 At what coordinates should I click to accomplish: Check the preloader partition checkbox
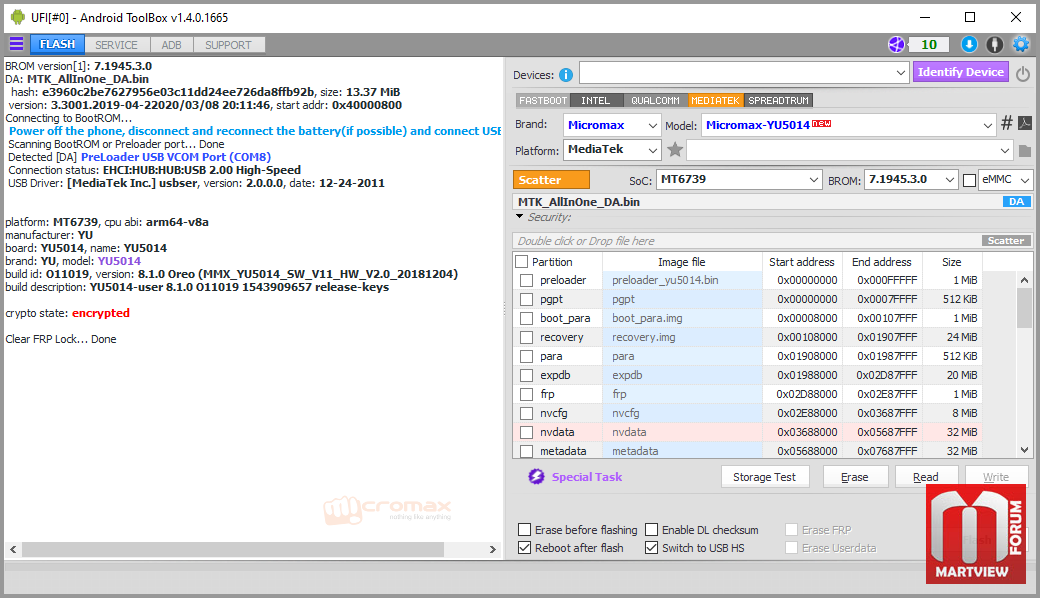(x=527, y=280)
